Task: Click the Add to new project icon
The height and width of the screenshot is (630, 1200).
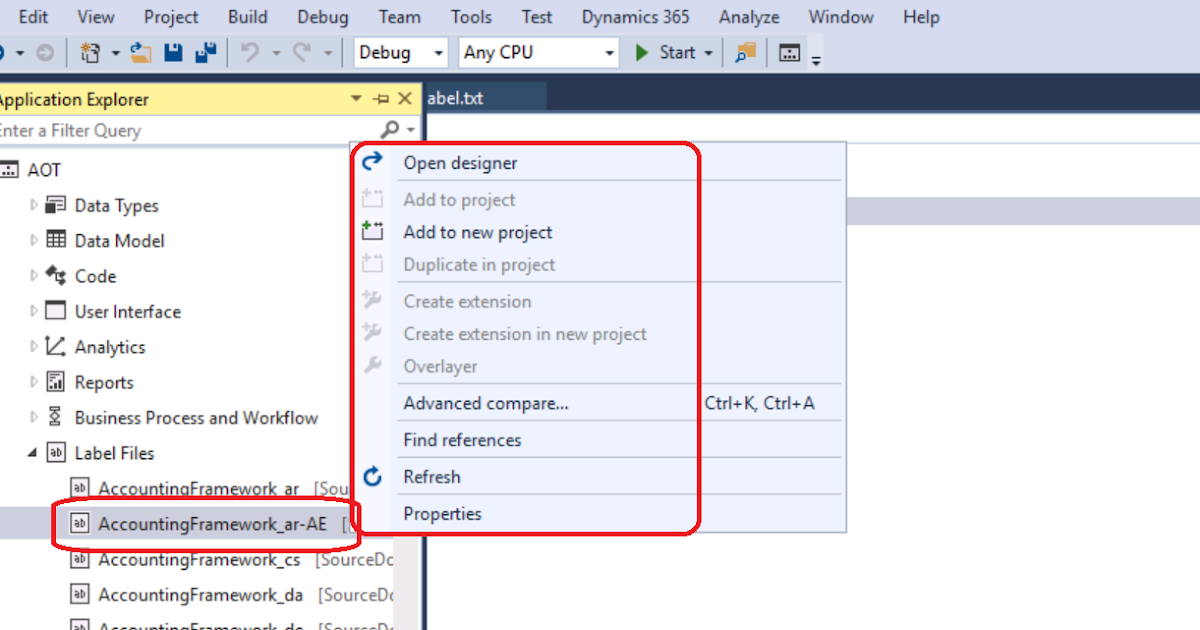Action: click(x=372, y=231)
